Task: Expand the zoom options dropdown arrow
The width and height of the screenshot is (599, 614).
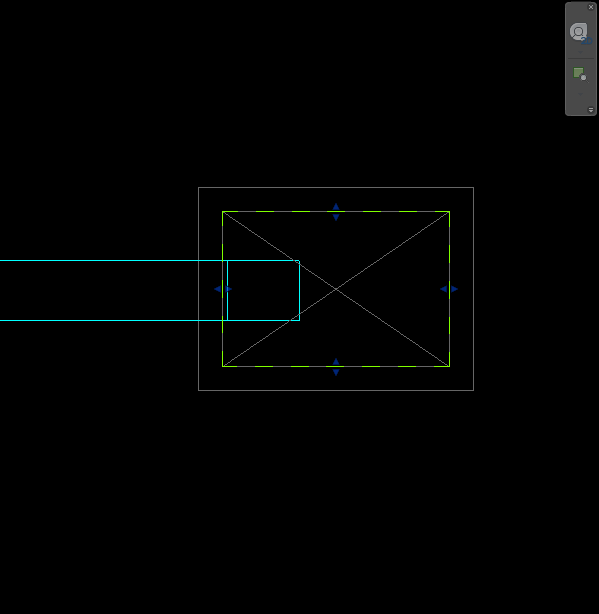Action: pyautogui.click(x=580, y=94)
